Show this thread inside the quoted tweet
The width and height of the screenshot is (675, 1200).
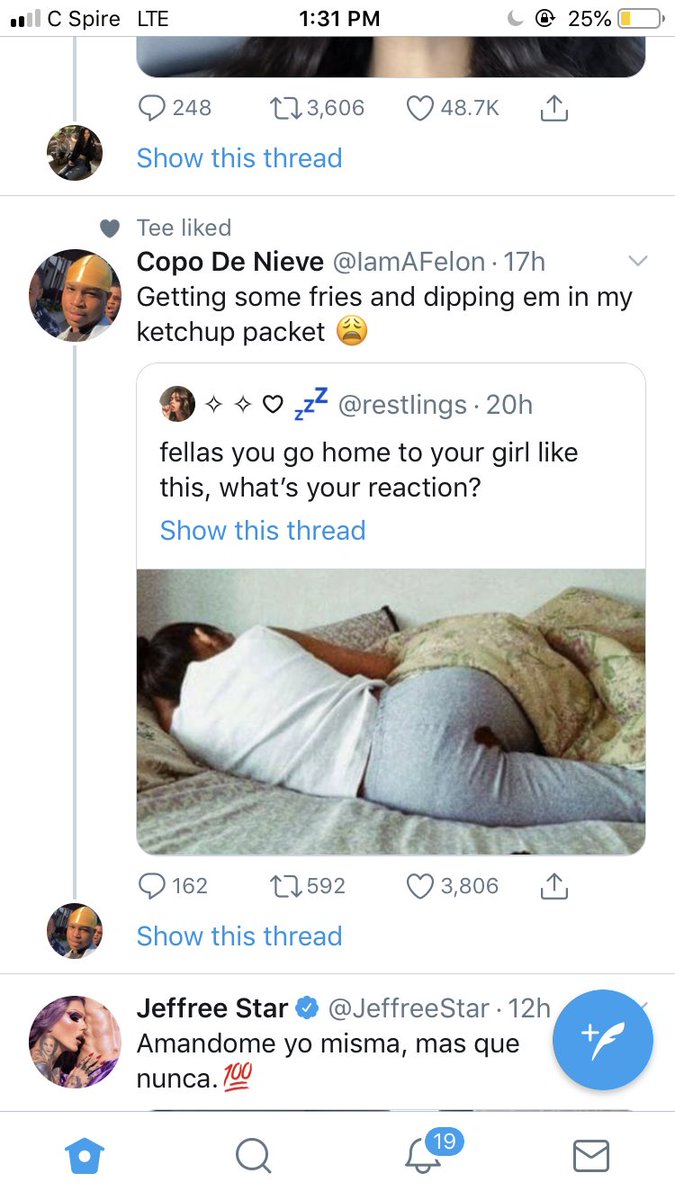click(263, 530)
